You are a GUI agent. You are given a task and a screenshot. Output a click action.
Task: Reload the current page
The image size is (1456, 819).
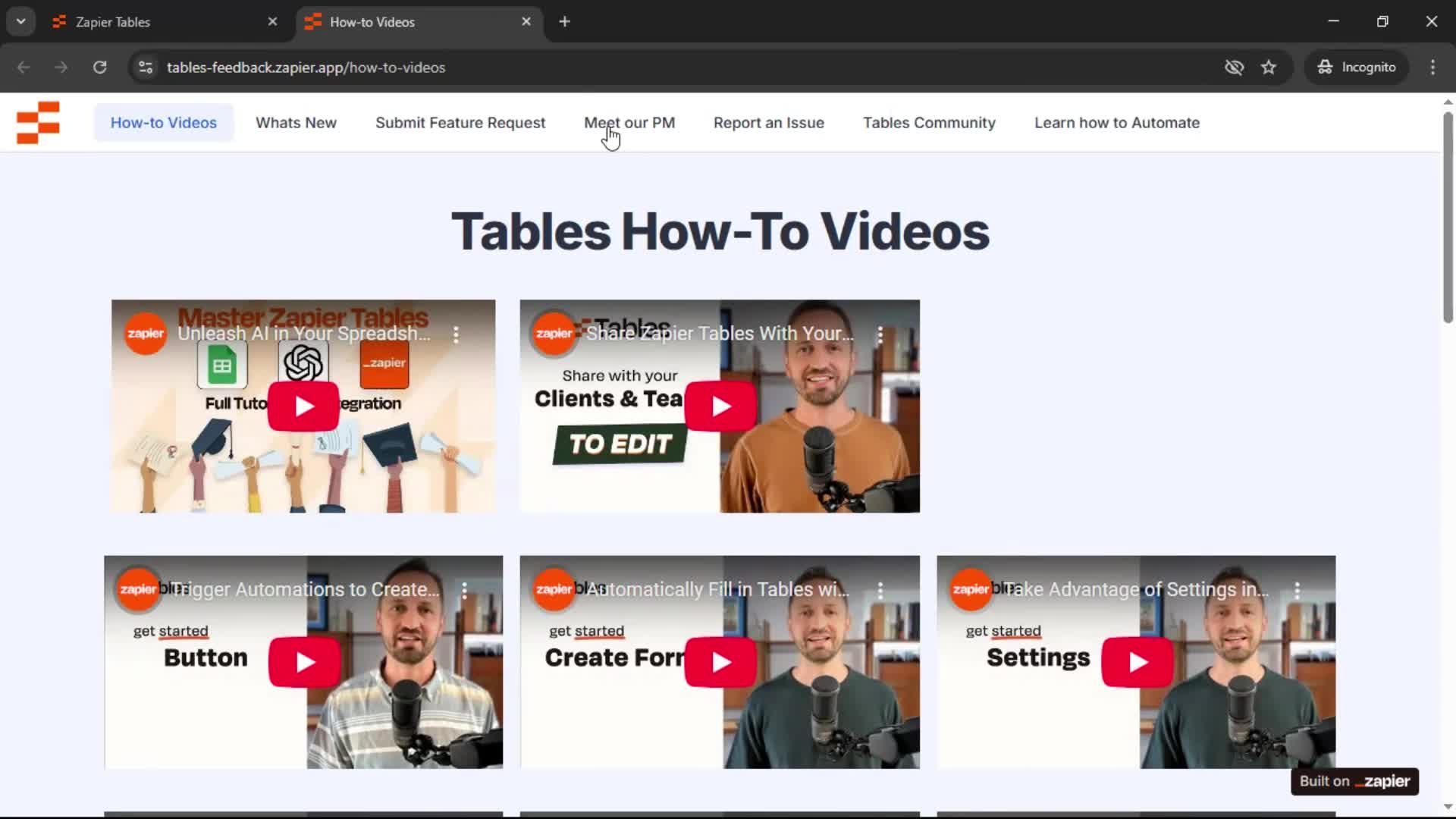pyautogui.click(x=99, y=67)
